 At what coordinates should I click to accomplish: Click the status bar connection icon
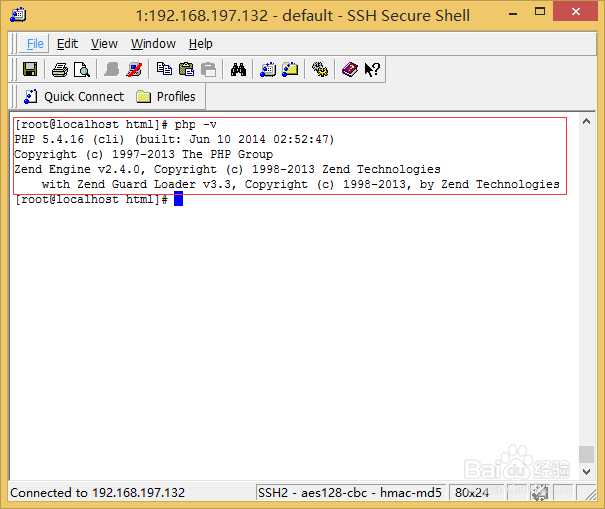click(540, 493)
